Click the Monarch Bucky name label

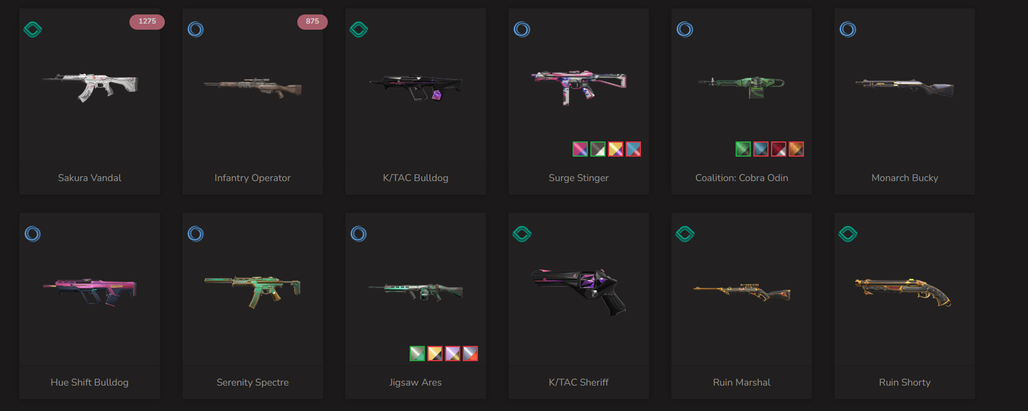905,178
